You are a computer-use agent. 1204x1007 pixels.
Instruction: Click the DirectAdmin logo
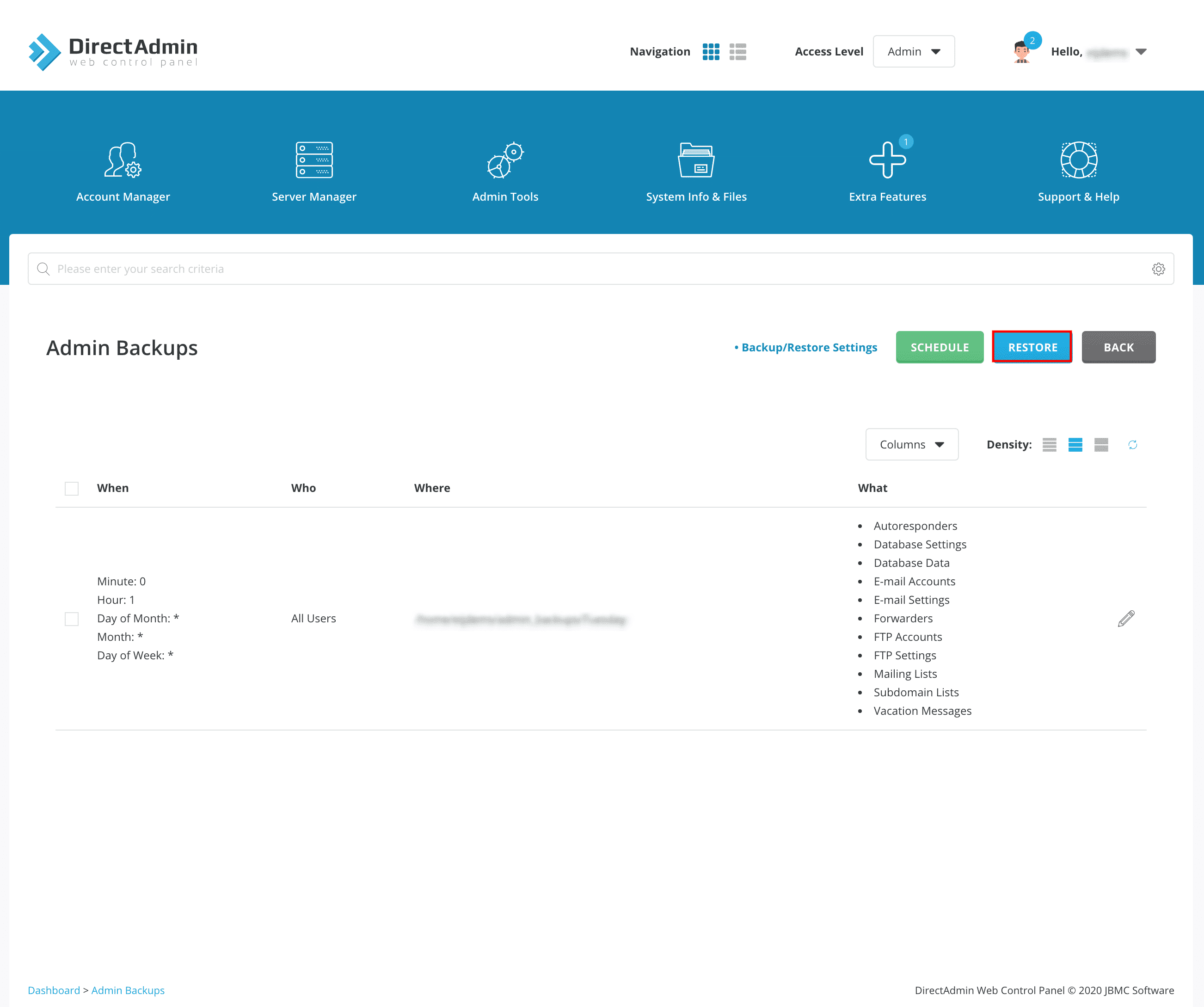[x=113, y=52]
